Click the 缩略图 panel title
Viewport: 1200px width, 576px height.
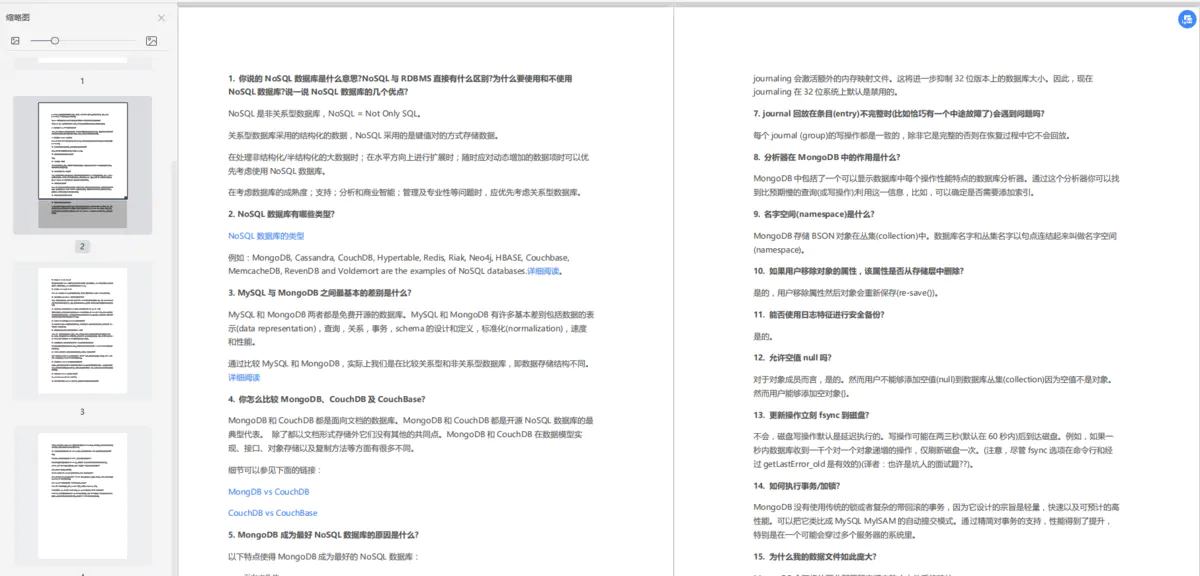[18, 18]
